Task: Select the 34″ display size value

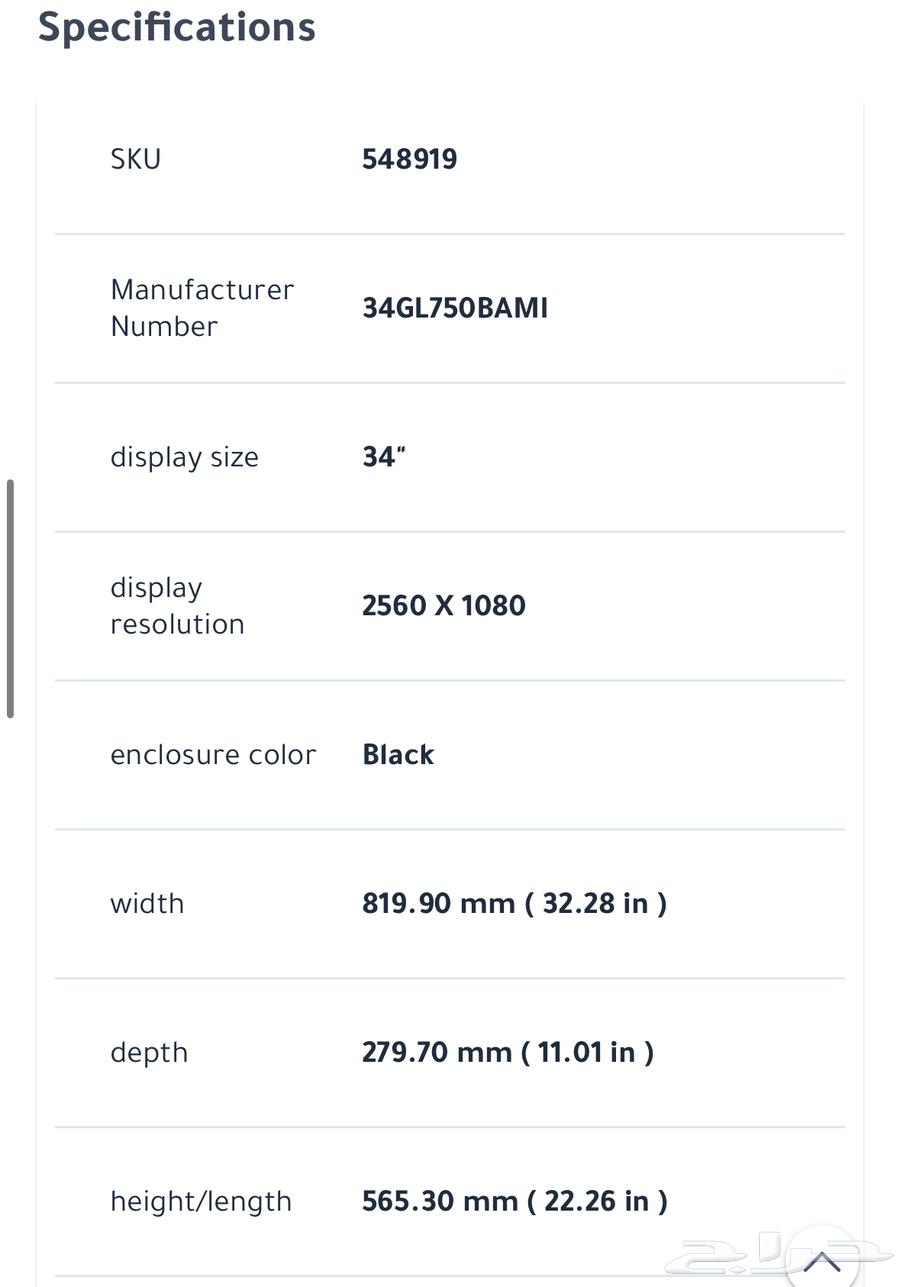Action: click(384, 457)
